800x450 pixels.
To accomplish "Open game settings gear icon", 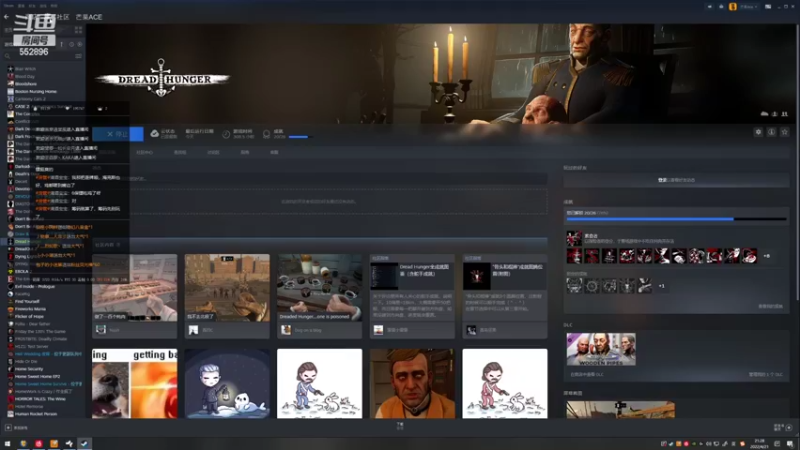I will [x=758, y=132].
